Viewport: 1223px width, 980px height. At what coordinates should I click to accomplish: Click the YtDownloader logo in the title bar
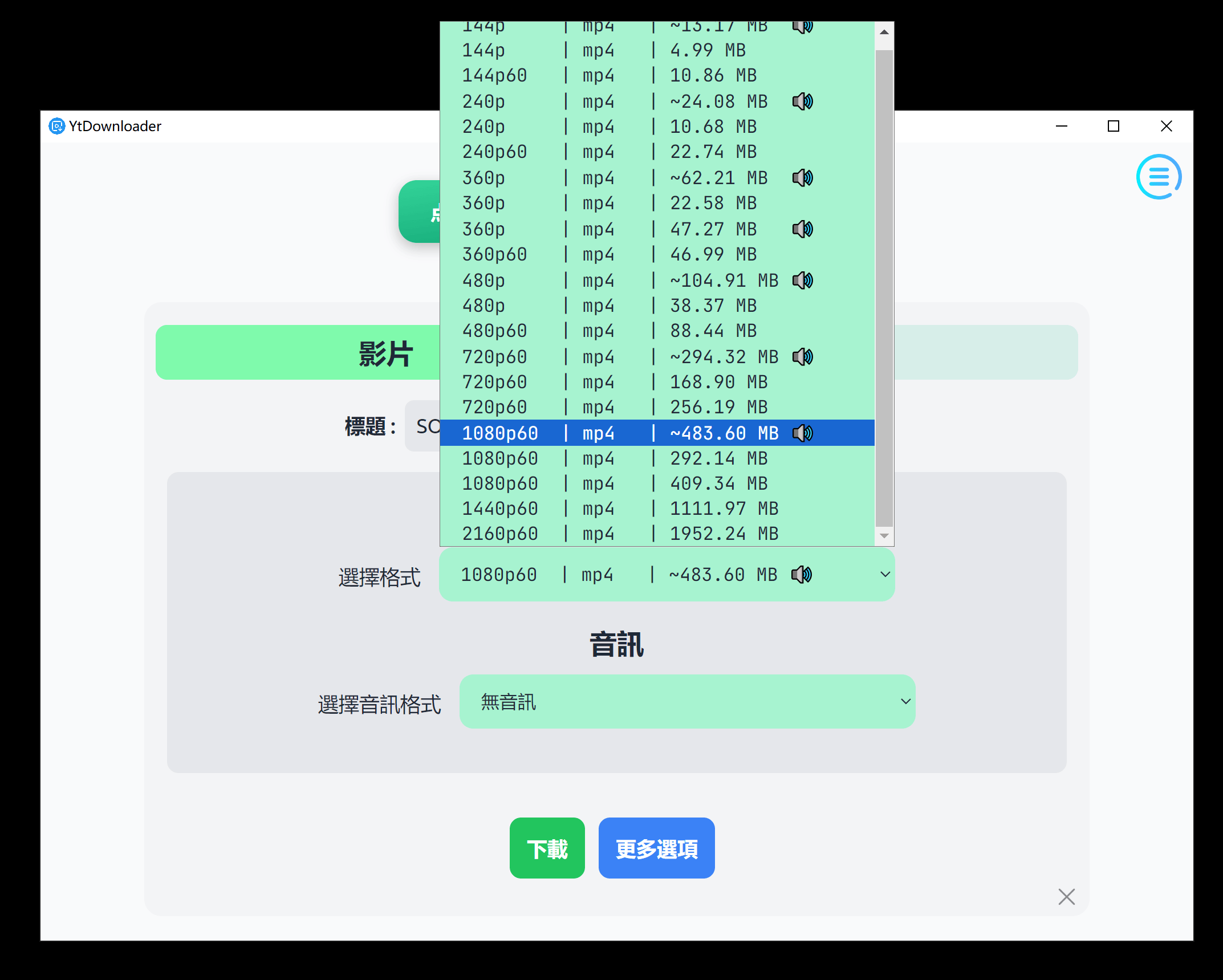click(56, 126)
